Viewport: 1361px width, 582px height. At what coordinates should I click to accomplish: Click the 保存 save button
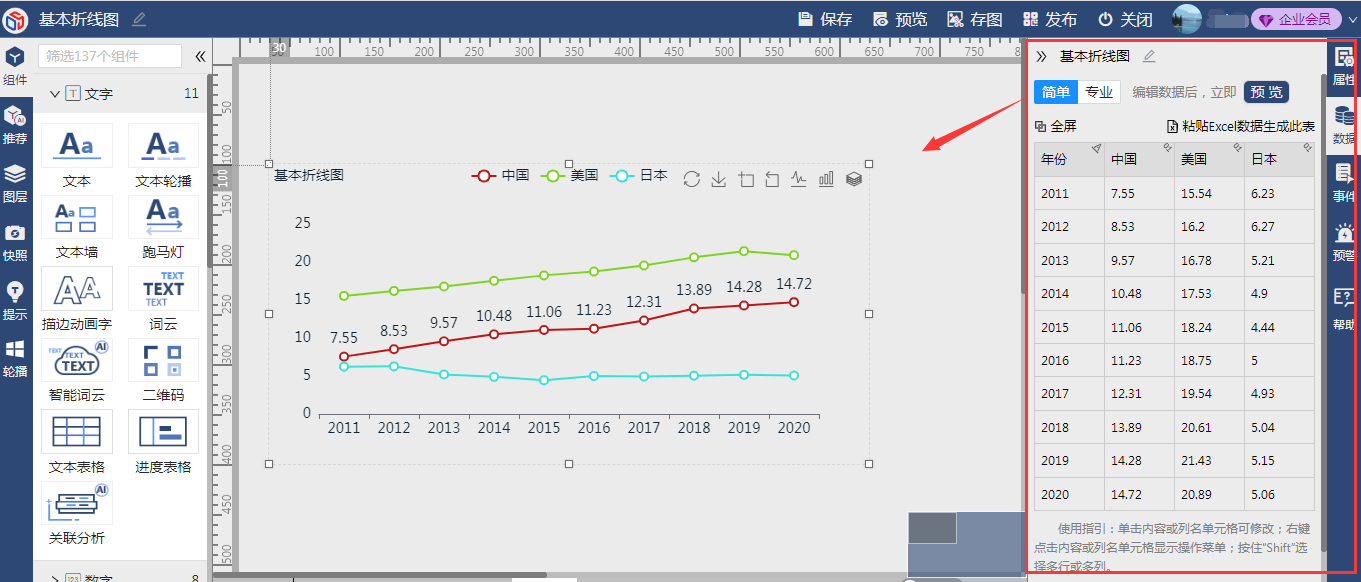(825, 19)
